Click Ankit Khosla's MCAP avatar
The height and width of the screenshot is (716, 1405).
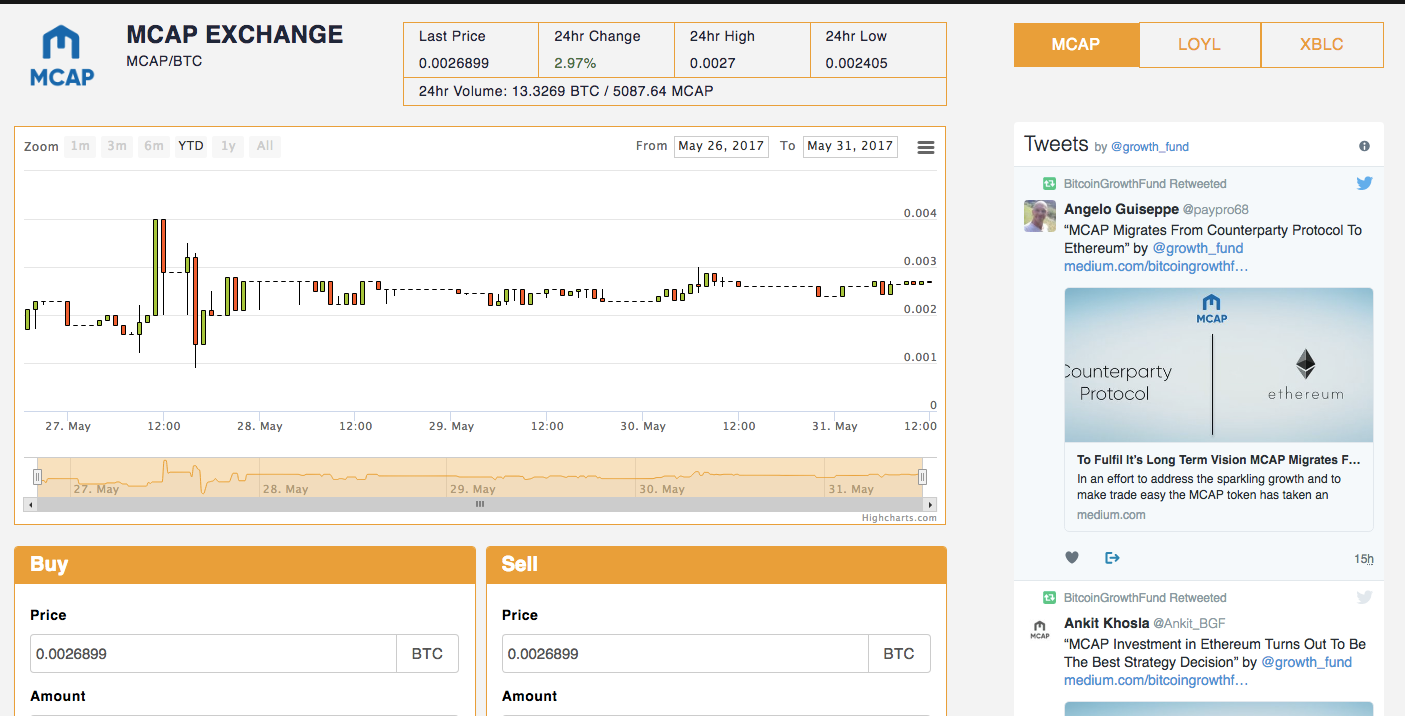click(1040, 630)
